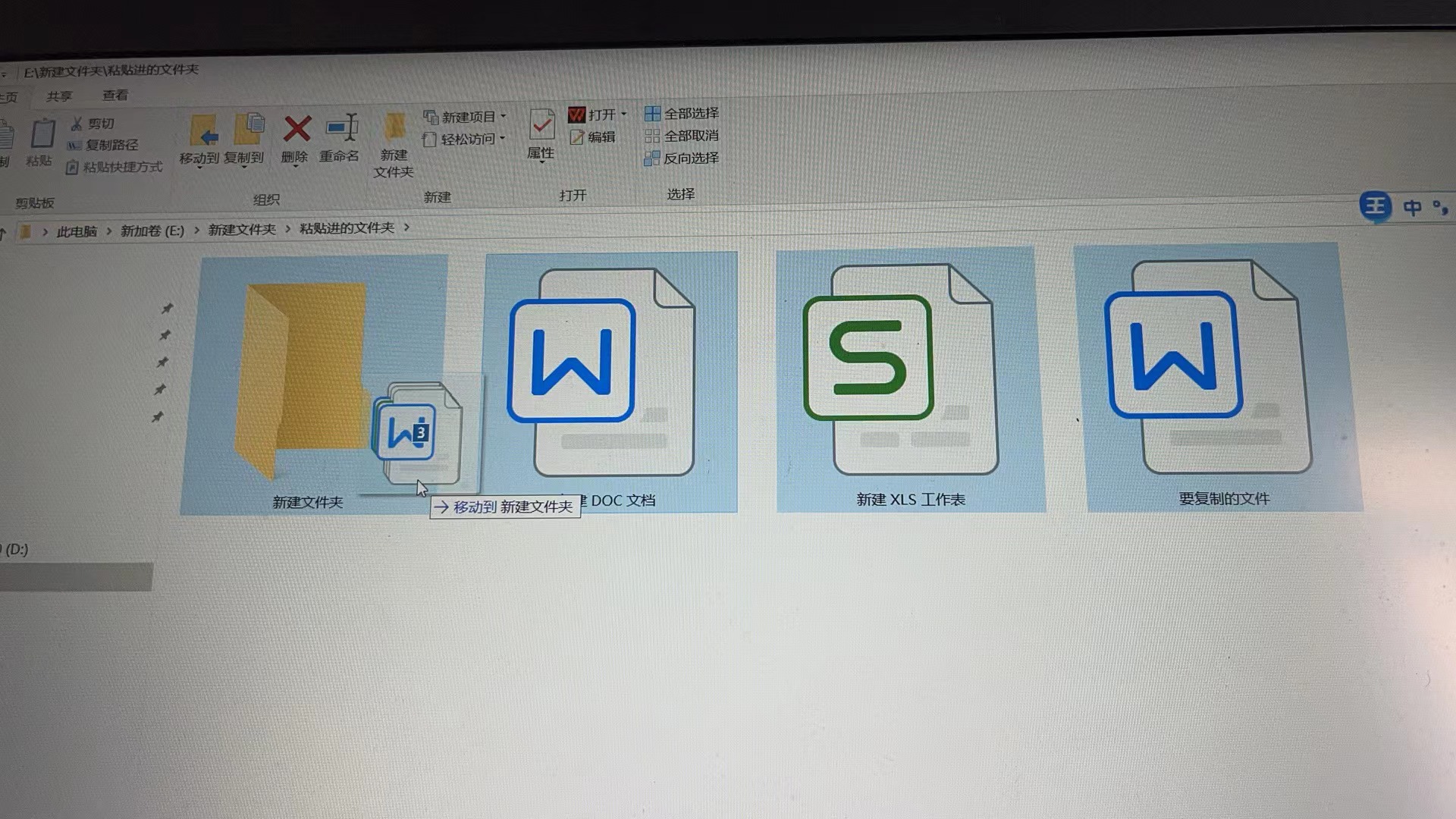Expand chevron after 新建文件夹 in breadcrumb
This screenshot has width=1456, height=819.
point(288,228)
